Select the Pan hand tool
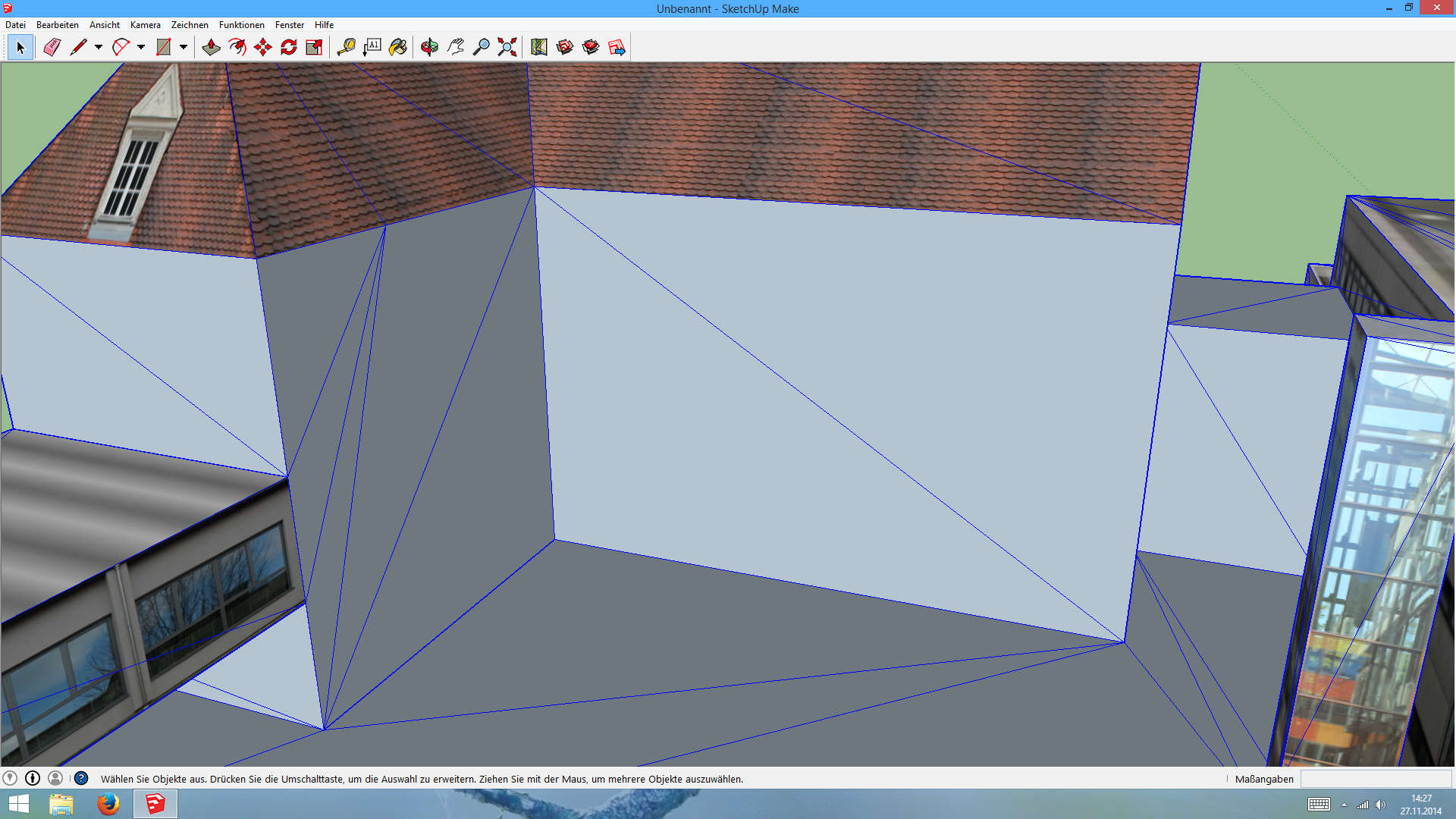 click(455, 47)
